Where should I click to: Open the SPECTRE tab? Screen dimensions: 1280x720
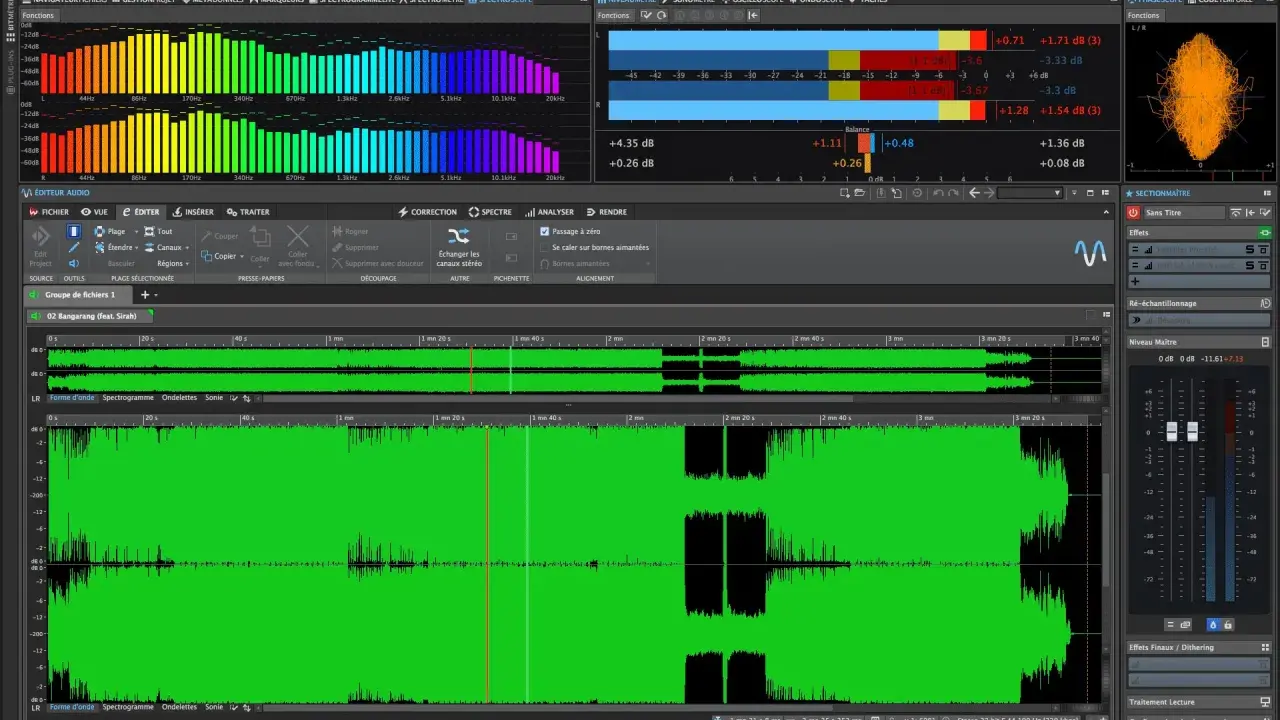coord(490,212)
